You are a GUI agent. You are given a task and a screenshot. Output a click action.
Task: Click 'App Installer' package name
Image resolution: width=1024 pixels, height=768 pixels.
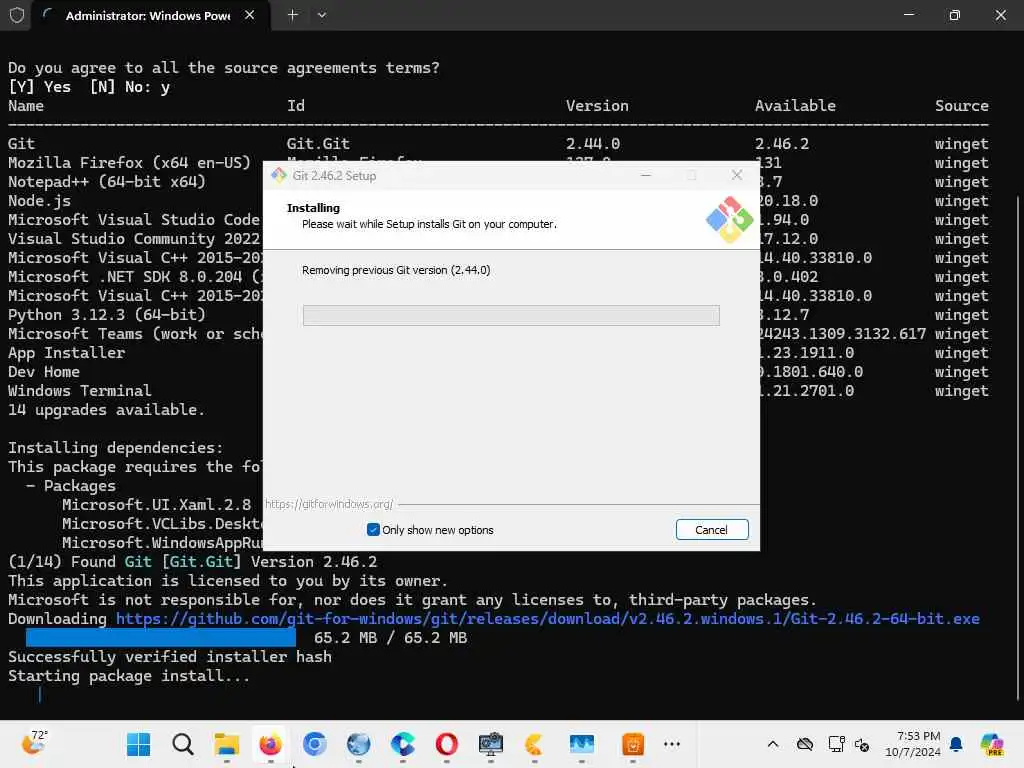[67, 353]
